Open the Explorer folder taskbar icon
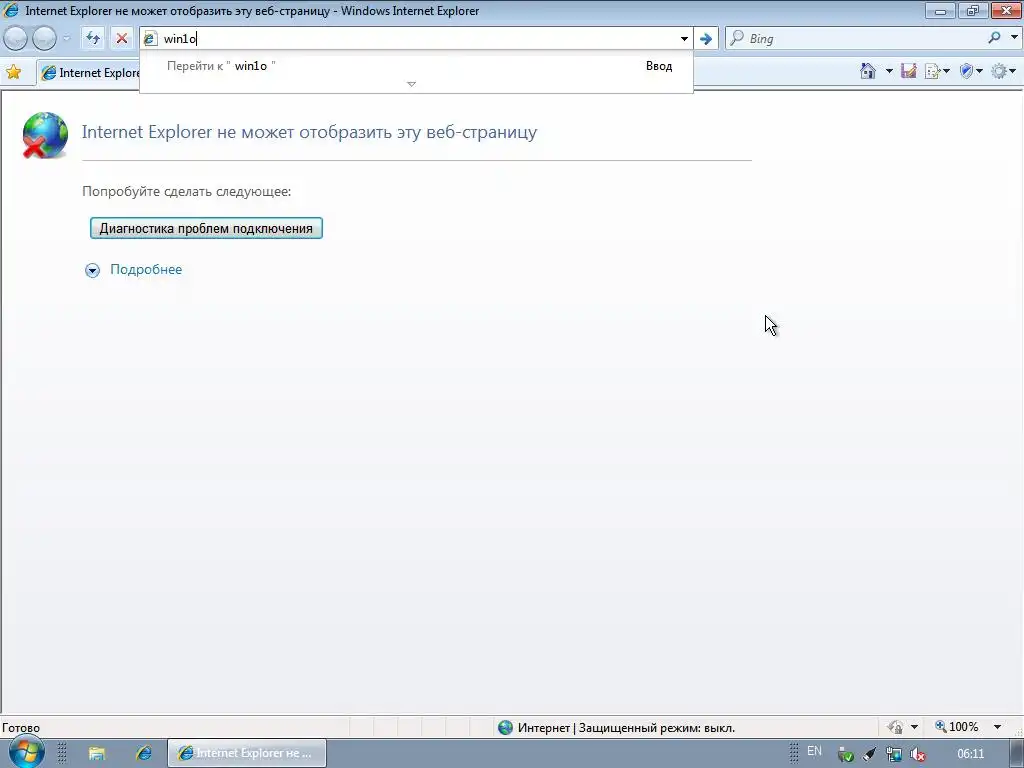Image resolution: width=1024 pixels, height=768 pixels. click(97, 754)
